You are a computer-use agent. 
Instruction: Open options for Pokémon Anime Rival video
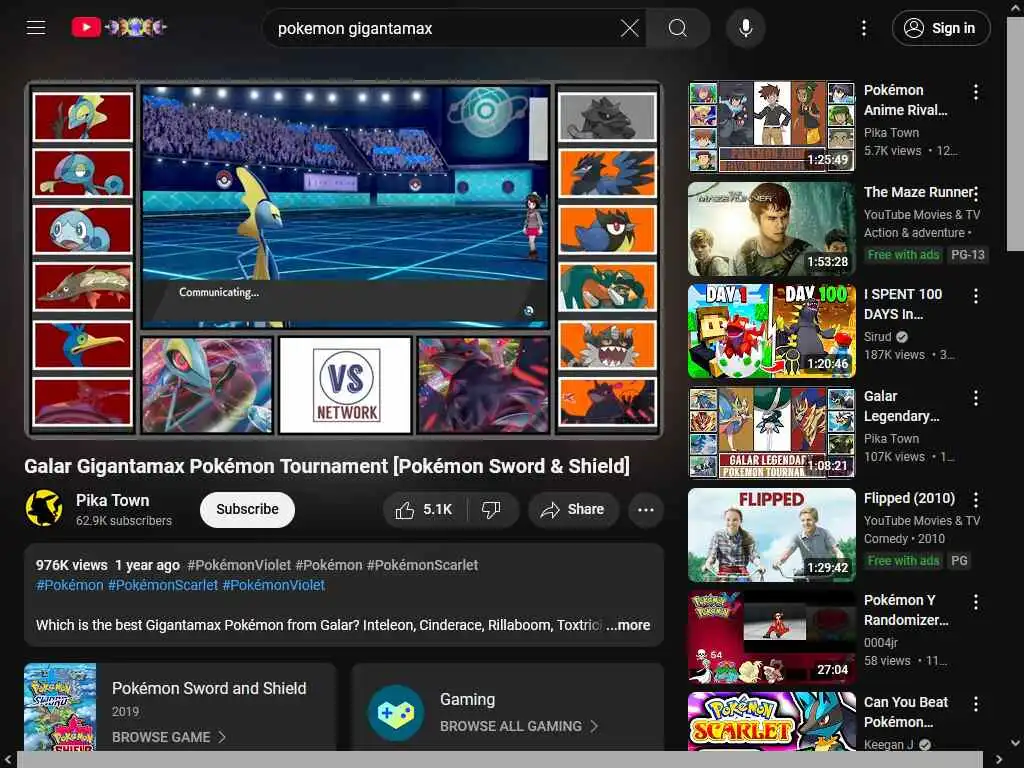click(976, 92)
